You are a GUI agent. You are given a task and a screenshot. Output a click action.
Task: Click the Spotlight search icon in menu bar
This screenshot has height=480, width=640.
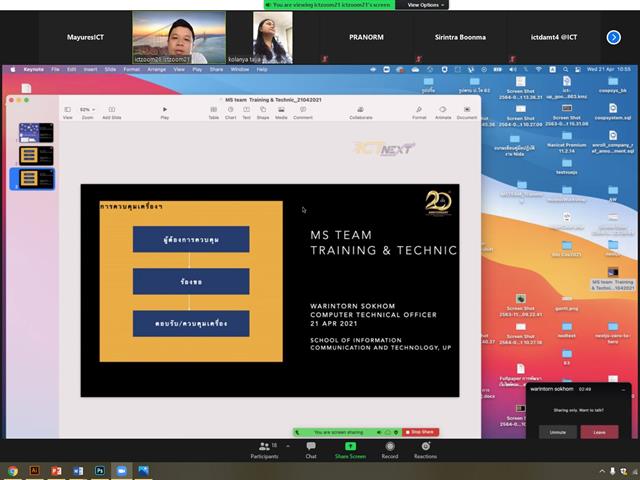[x=565, y=69]
